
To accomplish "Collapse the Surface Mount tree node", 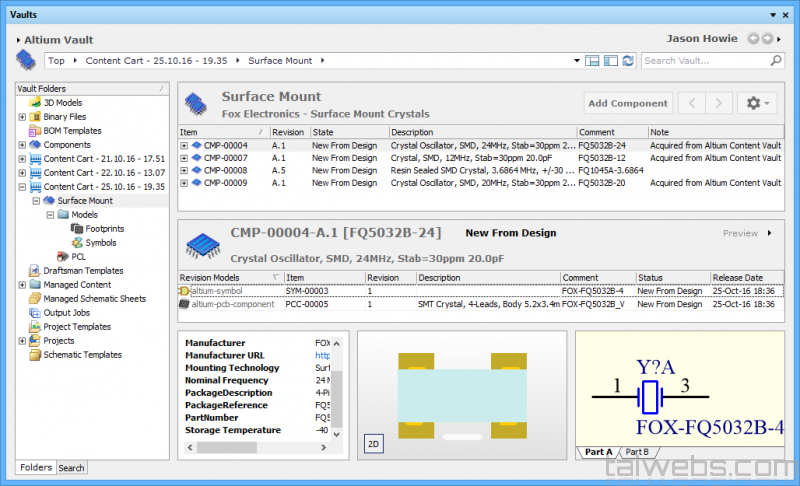I will click(36, 200).
